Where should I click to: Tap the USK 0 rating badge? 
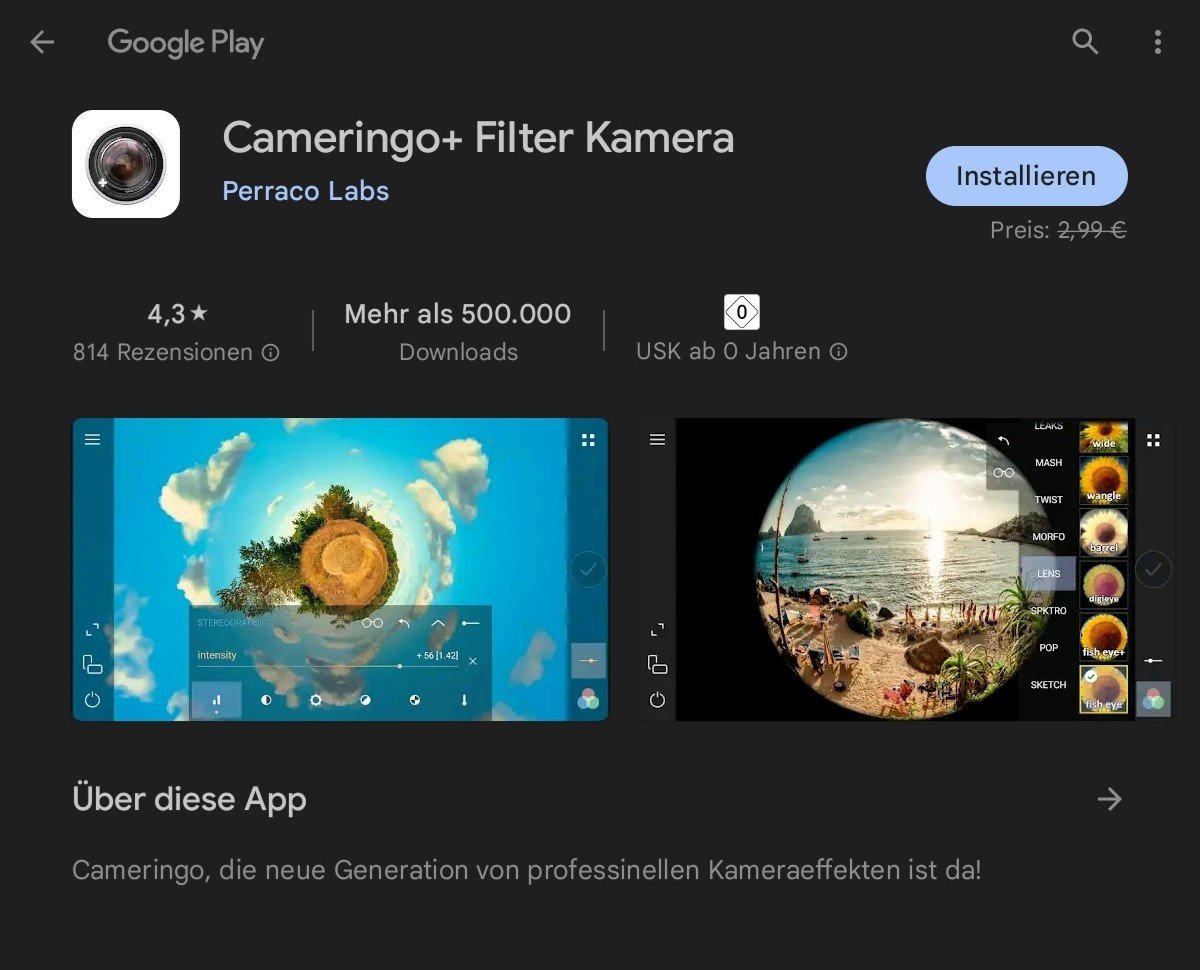742,312
